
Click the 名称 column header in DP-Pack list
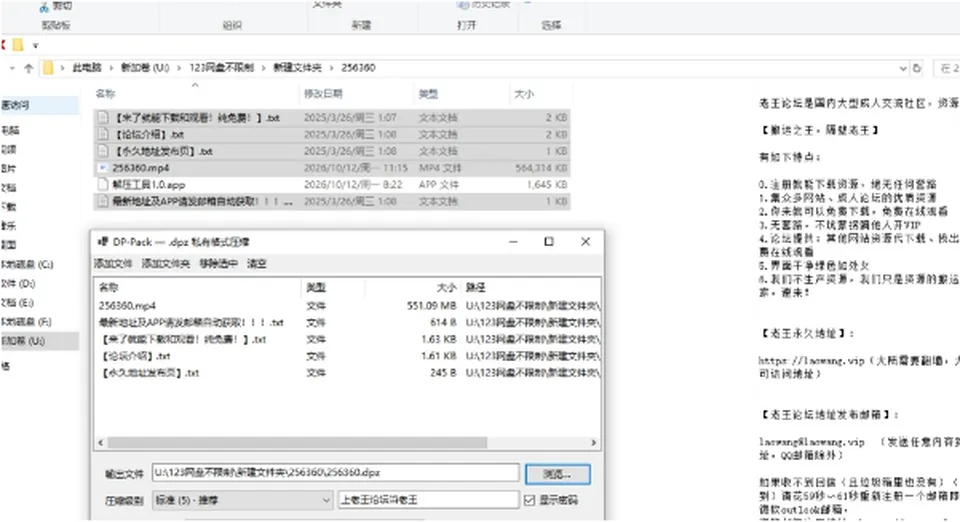coord(108,287)
